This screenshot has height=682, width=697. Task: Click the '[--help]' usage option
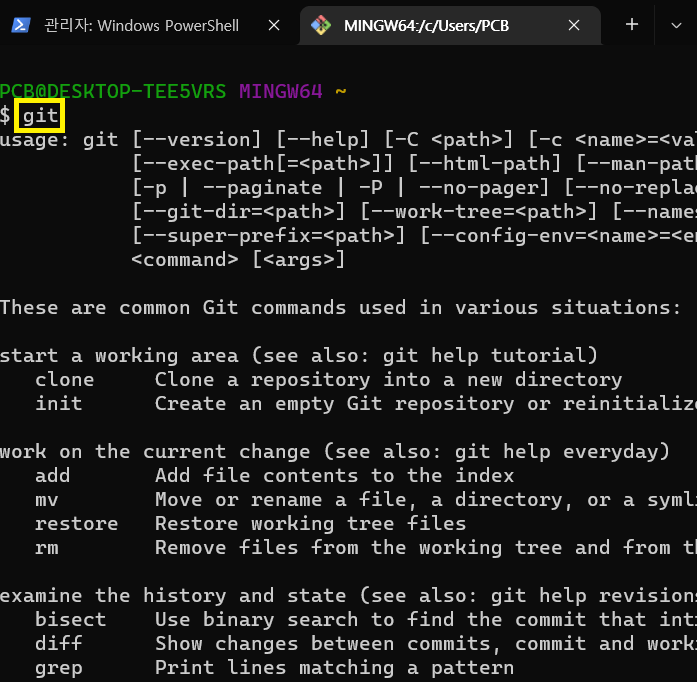click(323, 140)
